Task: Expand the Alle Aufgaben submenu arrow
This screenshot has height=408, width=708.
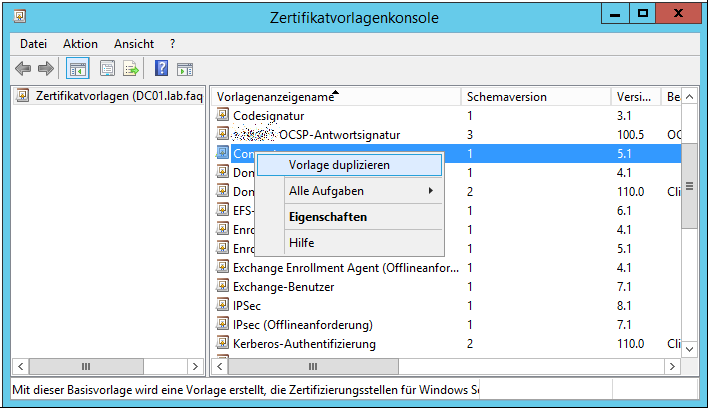Action: (x=431, y=191)
